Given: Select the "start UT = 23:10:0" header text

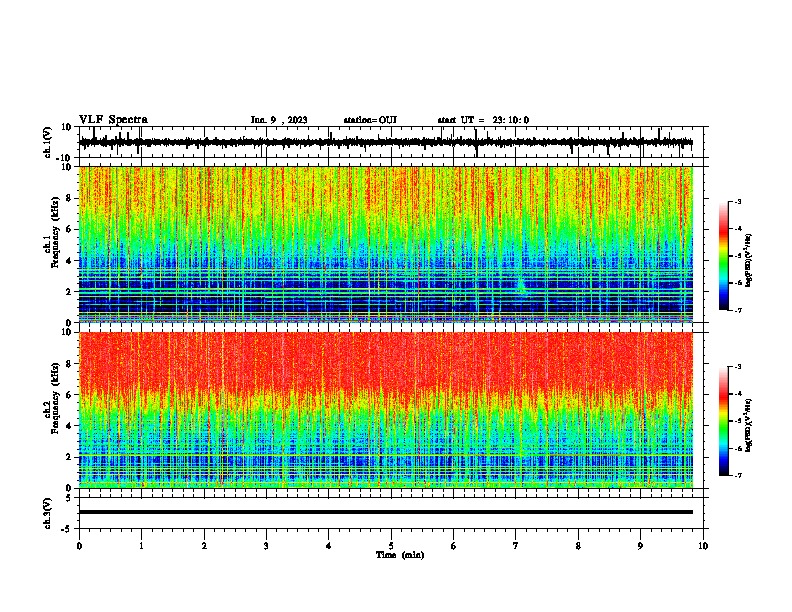Looking at the screenshot, I should (x=483, y=120).
